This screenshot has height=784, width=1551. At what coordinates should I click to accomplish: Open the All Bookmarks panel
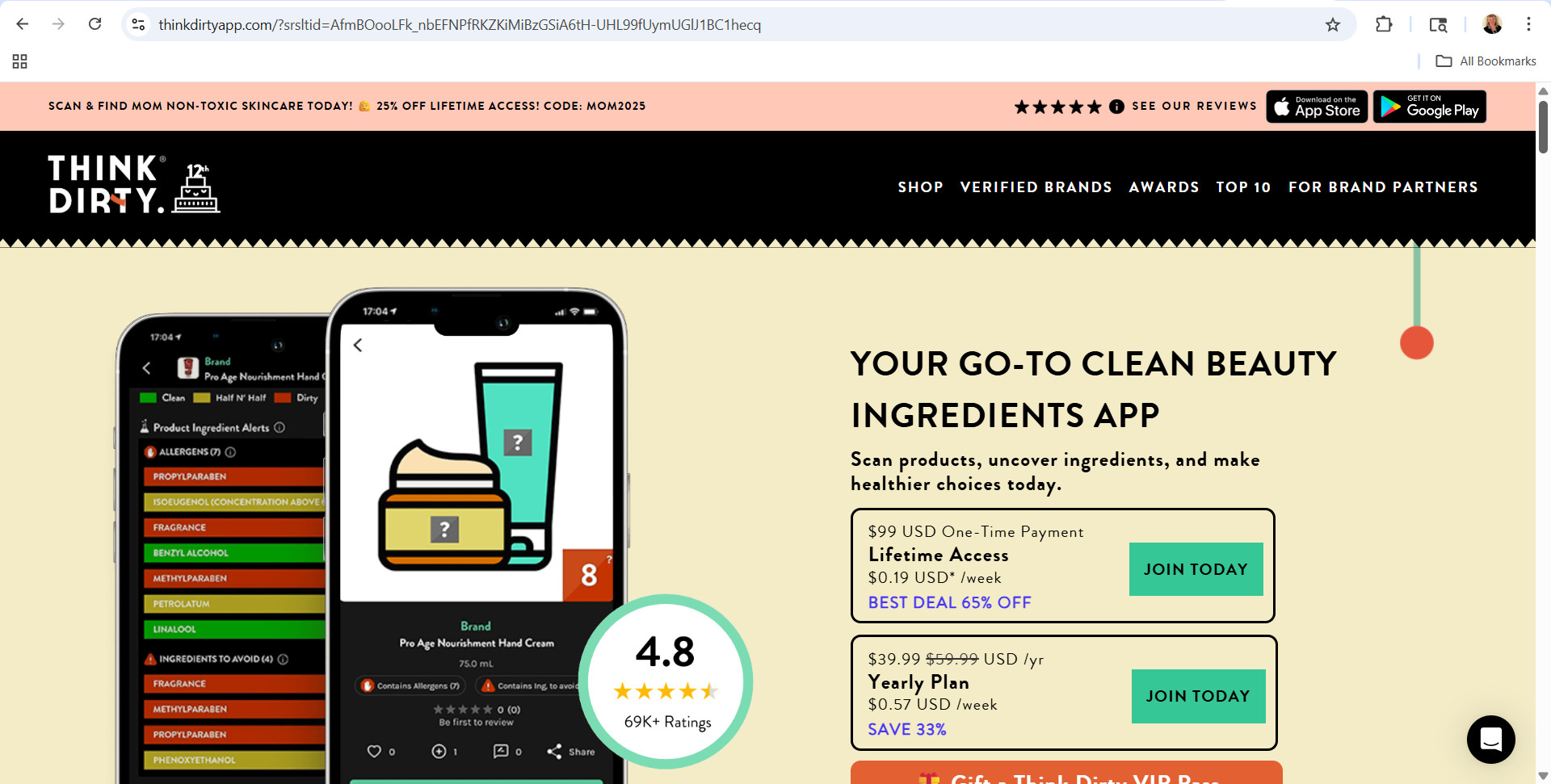click(x=1486, y=61)
